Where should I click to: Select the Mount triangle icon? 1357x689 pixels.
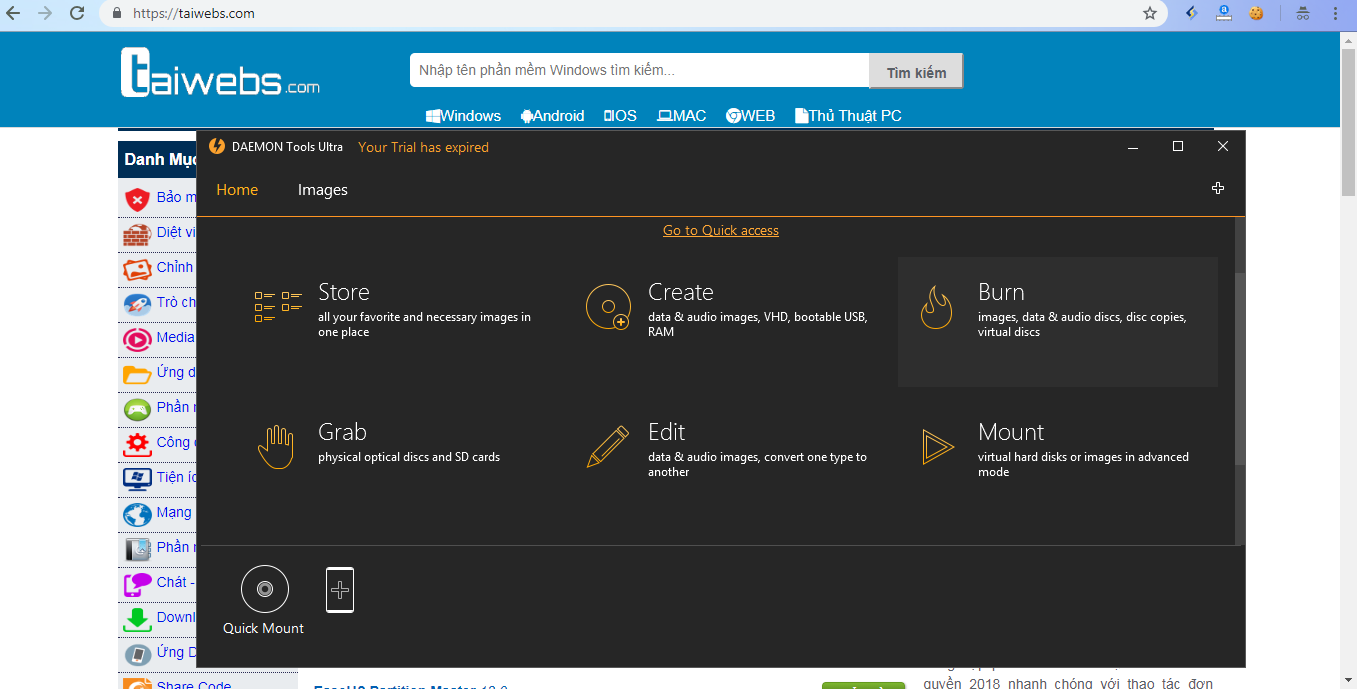click(x=937, y=447)
